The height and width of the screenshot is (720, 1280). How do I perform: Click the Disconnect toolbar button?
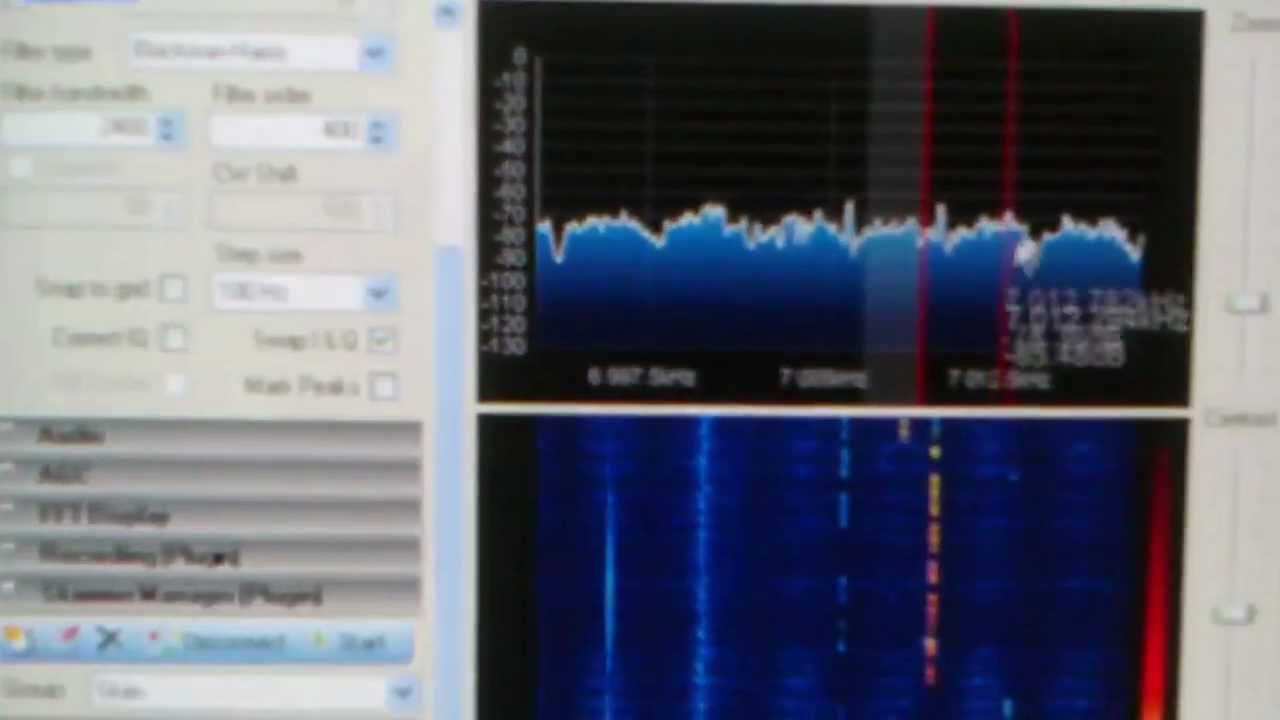click(x=222, y=643)
